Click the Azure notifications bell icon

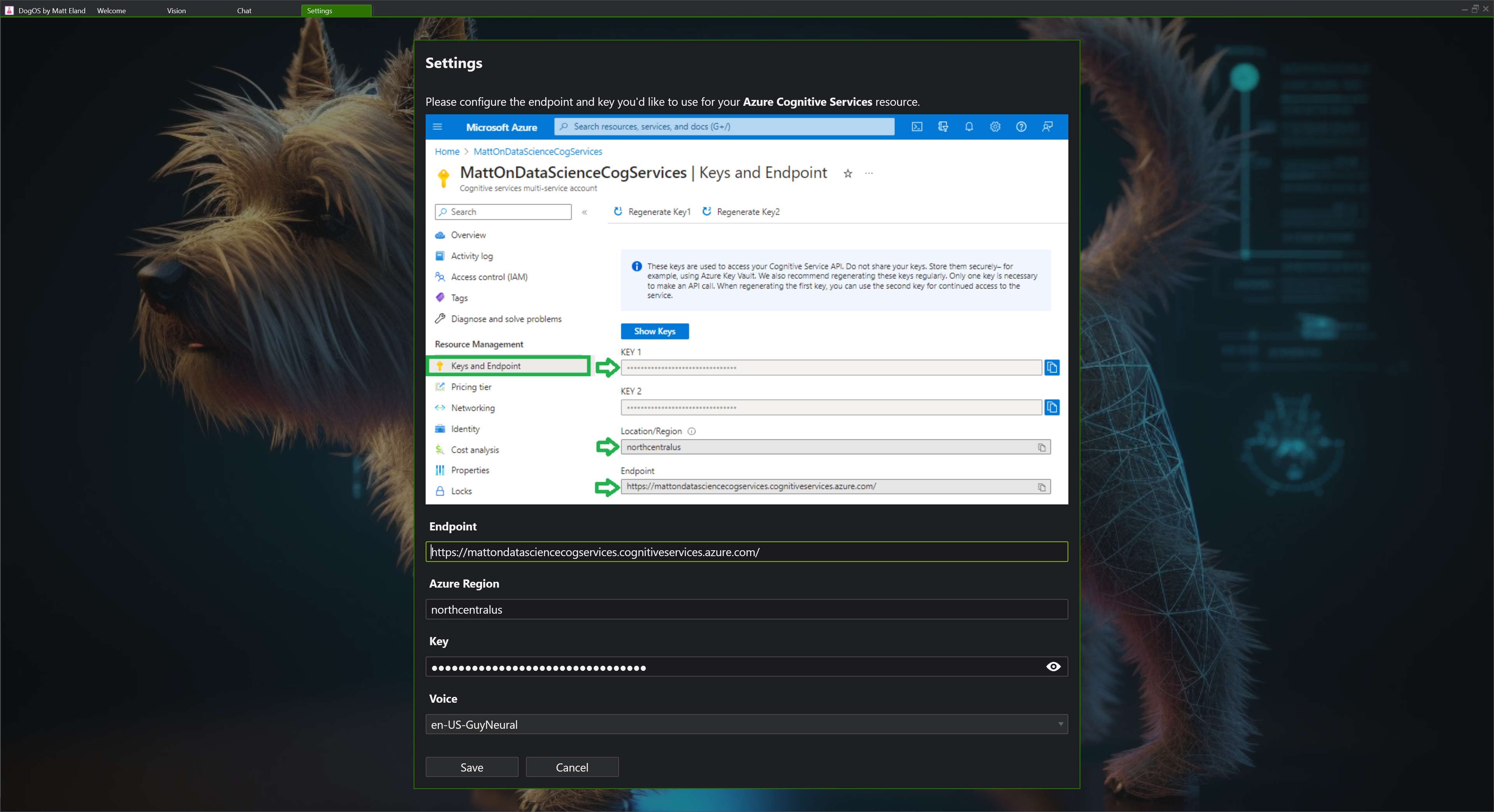tap(968, 126)
